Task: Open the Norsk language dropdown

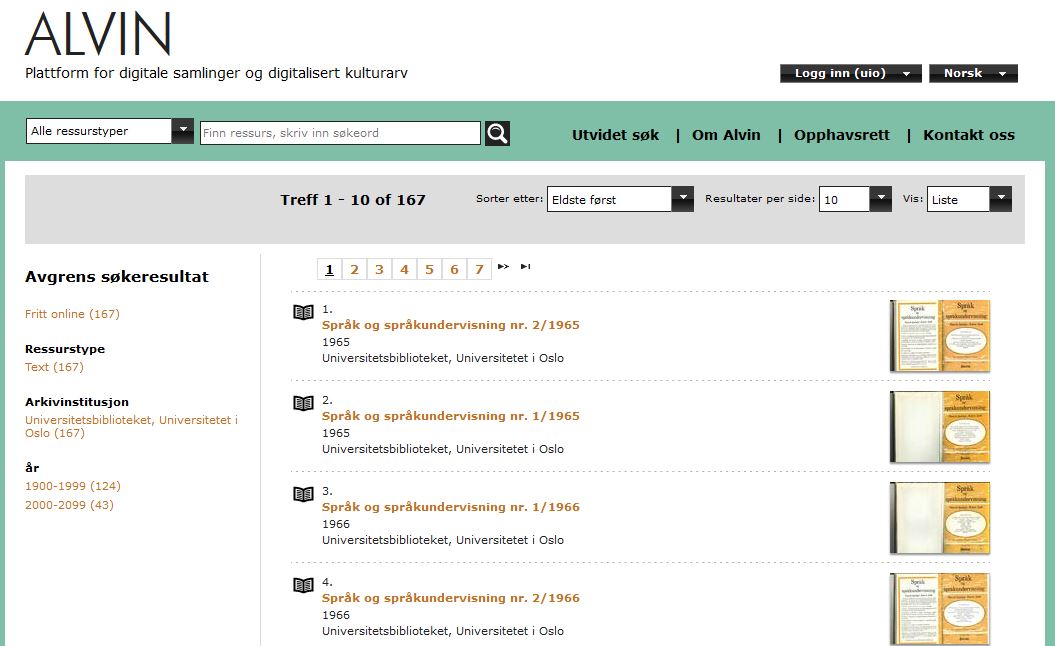Action: coord(973,73)
